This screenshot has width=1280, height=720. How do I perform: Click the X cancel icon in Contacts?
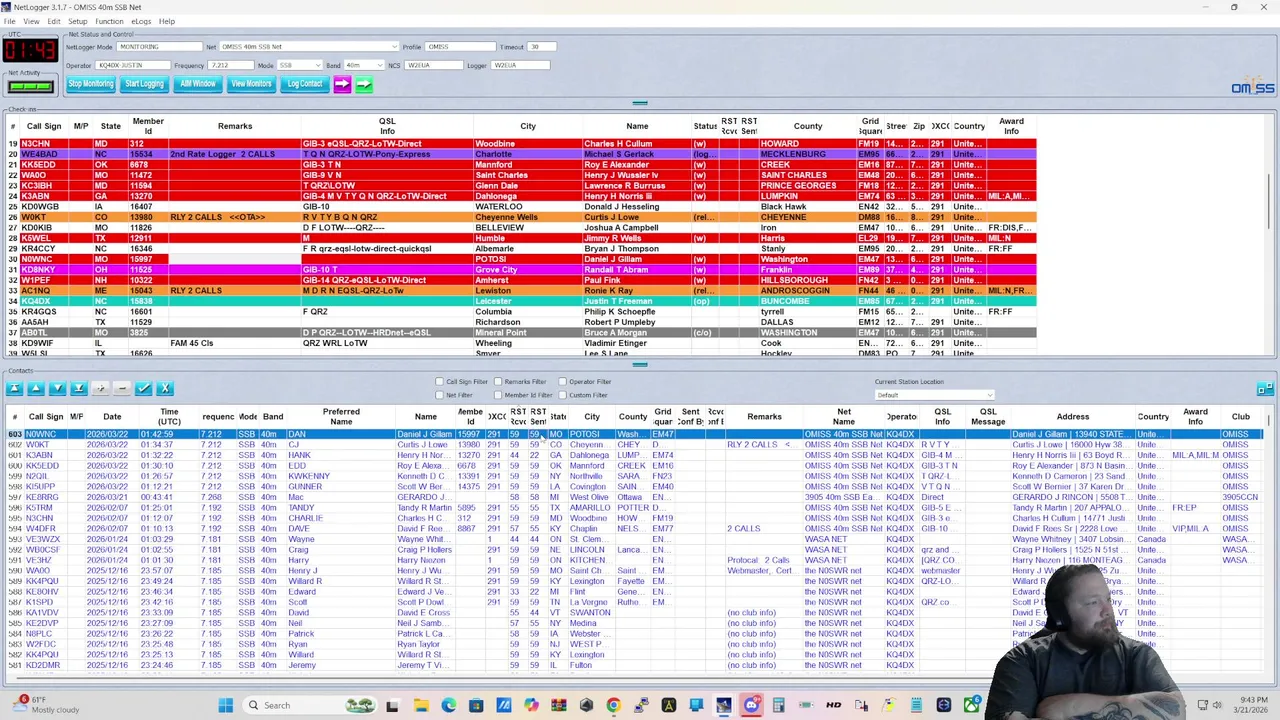(165, 388)
